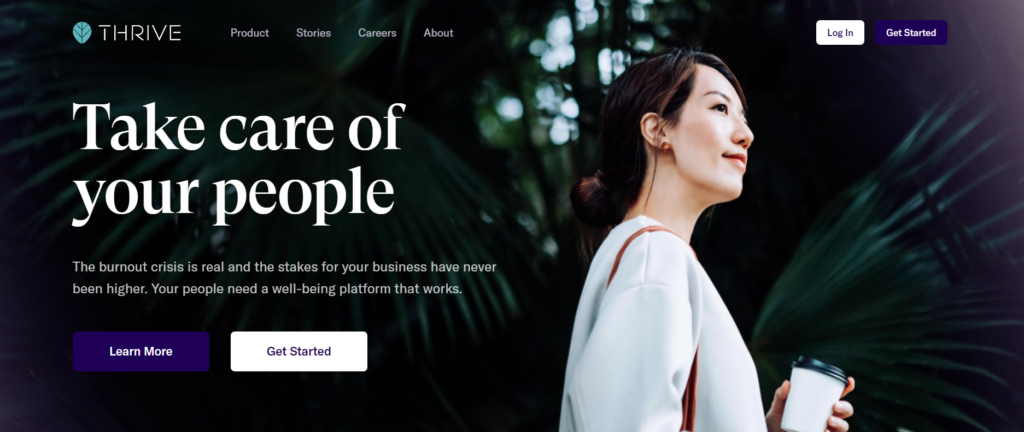Go to the Stories page
Screen dimensions: 1024x432
(x=313, y=33)
